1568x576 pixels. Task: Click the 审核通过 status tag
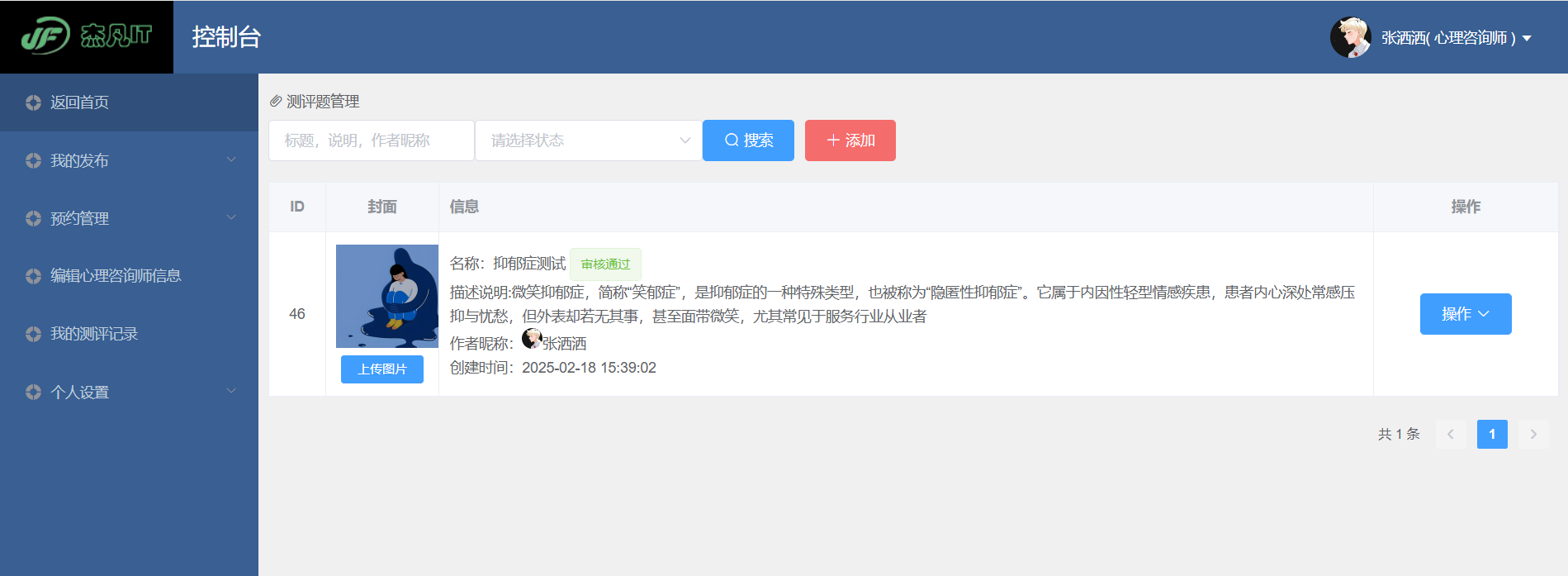(605, 264)
